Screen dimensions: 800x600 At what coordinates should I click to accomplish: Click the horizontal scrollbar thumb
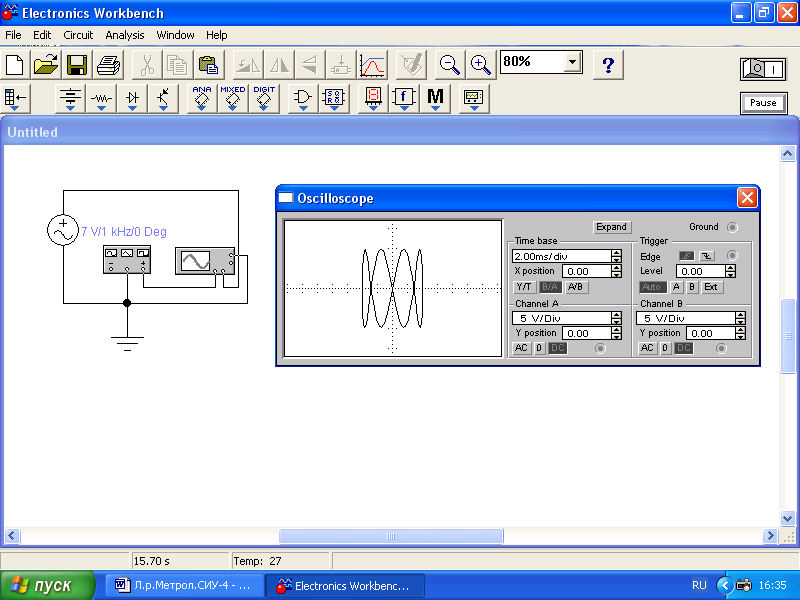(x=391, y=536)
